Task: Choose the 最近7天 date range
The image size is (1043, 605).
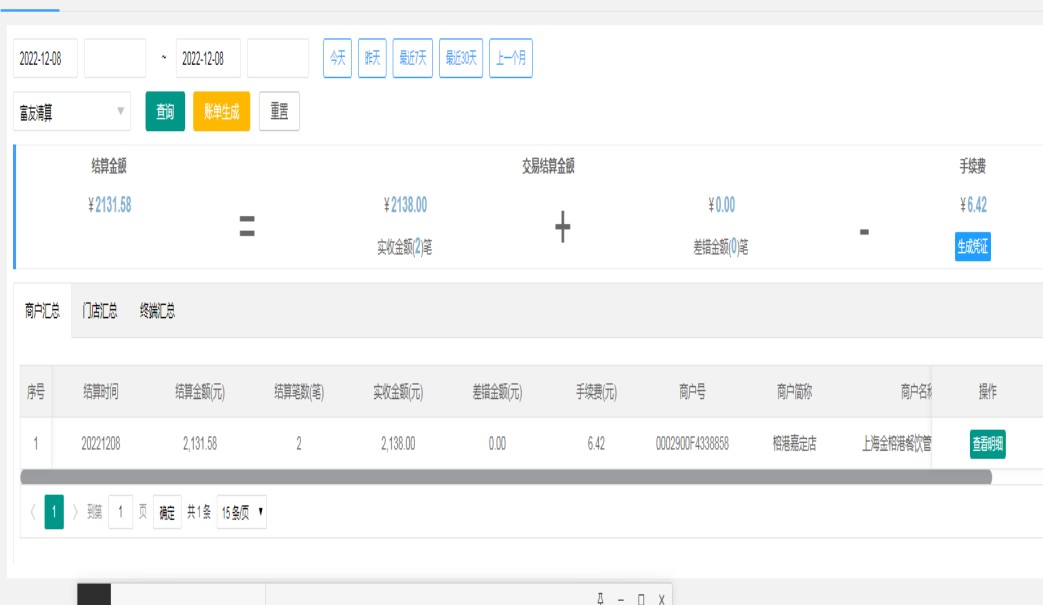Action: coord(412,58)
